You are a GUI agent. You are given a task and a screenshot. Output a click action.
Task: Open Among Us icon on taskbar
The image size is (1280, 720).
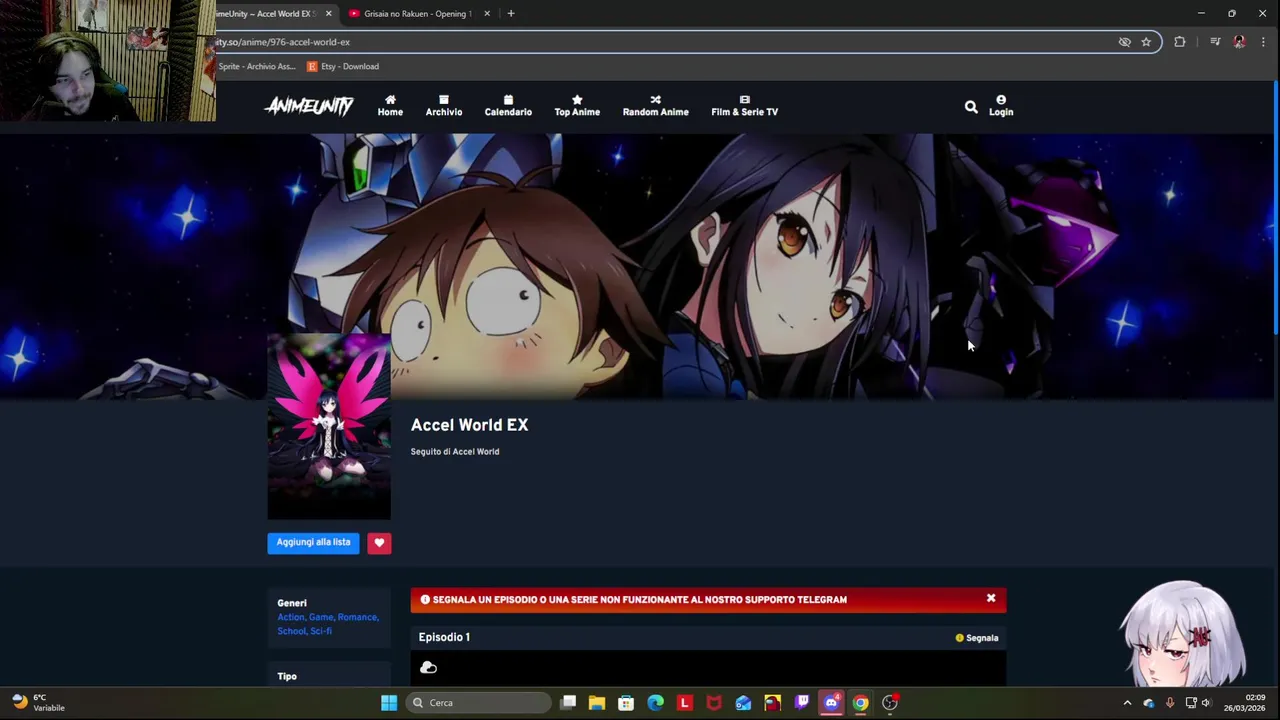coord(772,703)
